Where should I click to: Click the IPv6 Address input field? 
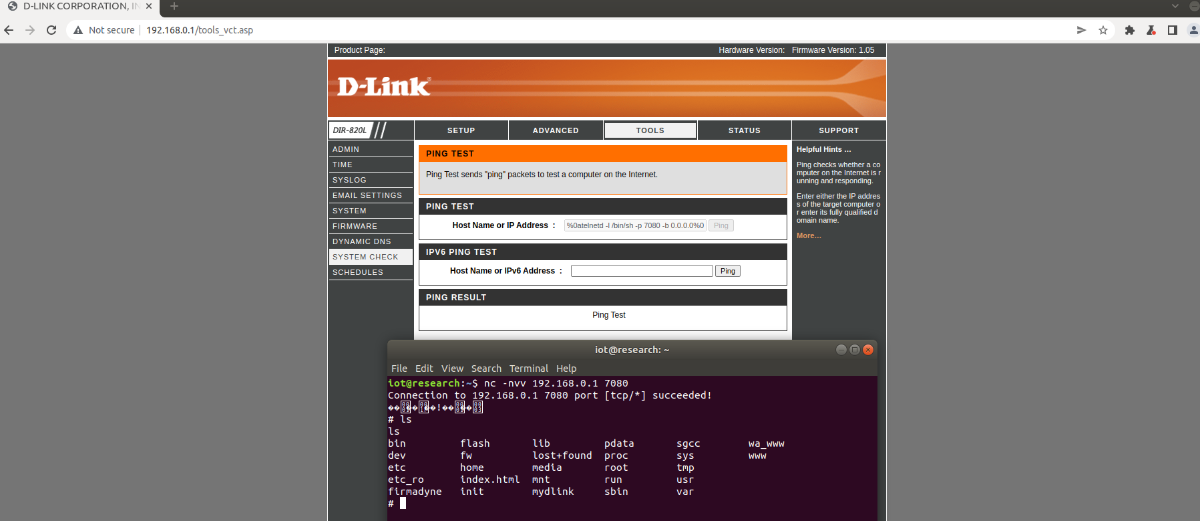642,271
